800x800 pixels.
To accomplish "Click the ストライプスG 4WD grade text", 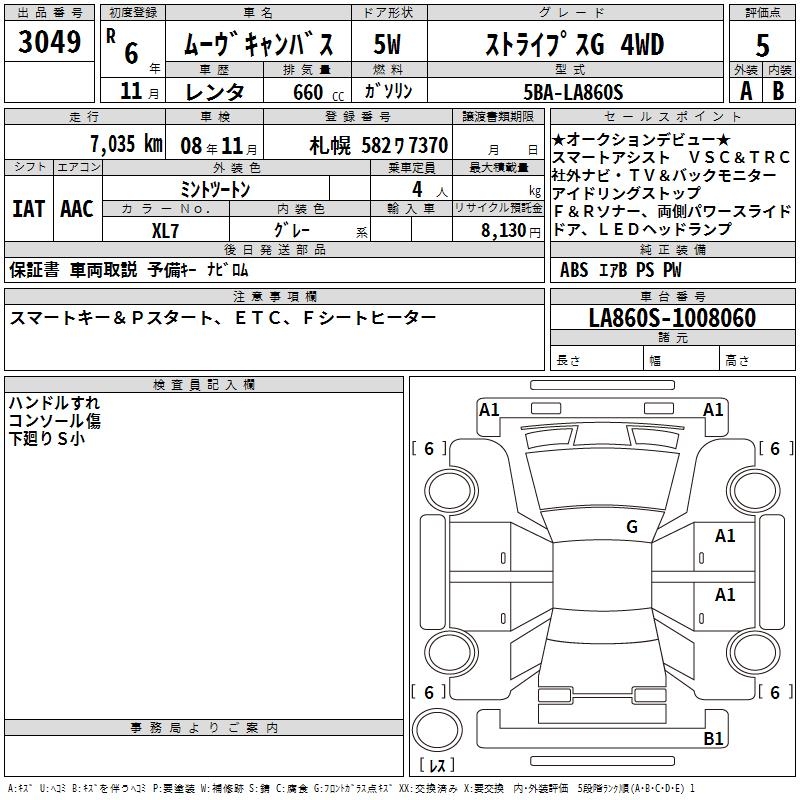I will [572, 45].
